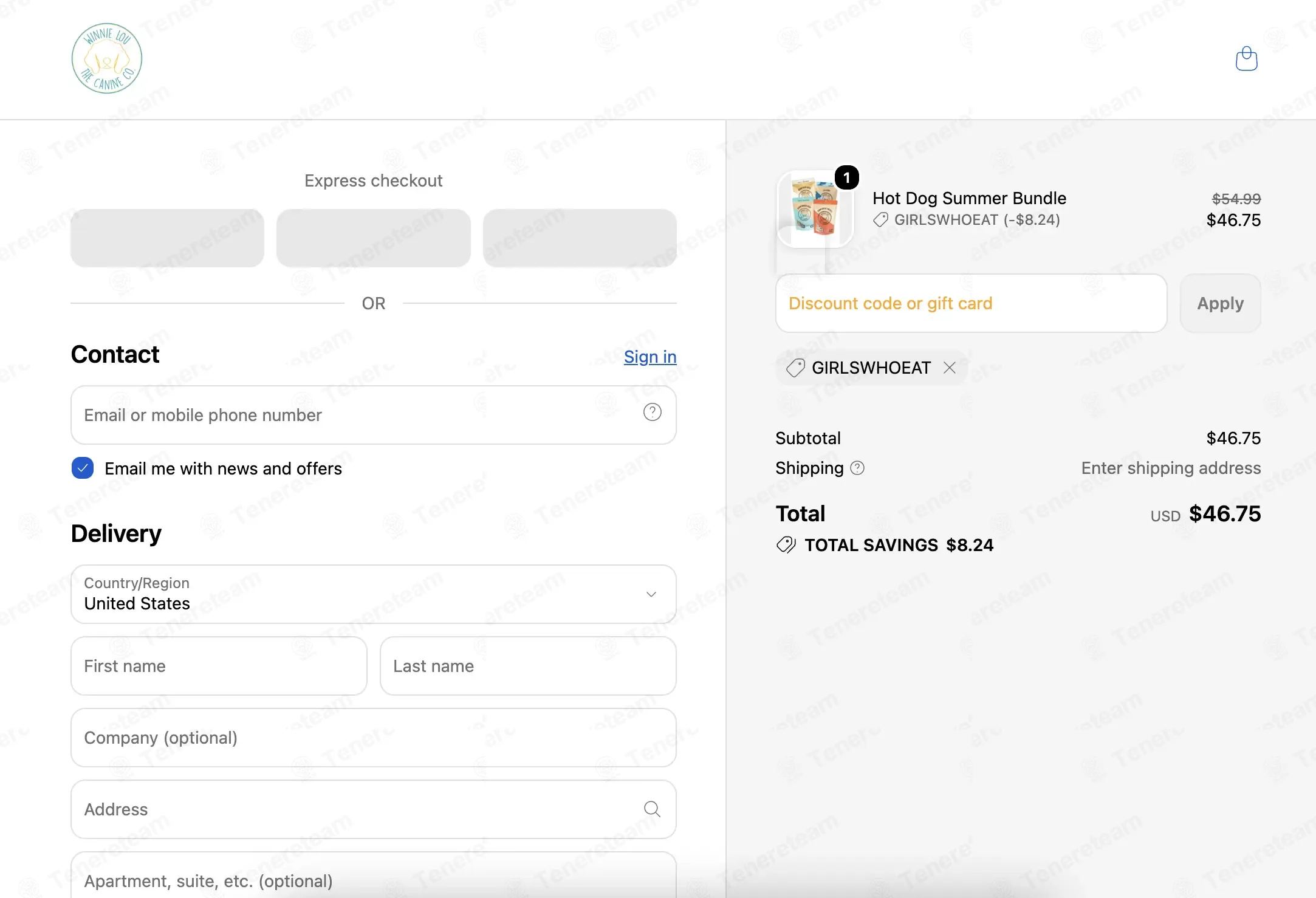Viewport: 1316px width, 898px height.
Task: Click the first express checkout button
Action: tap(167, 238)
